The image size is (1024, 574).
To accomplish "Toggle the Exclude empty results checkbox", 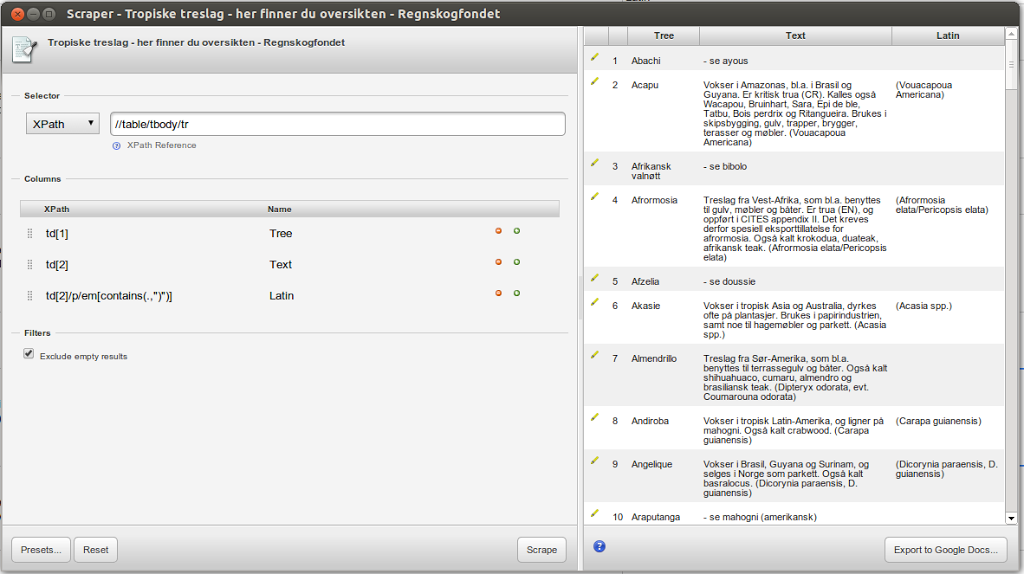I will click(29, 354).
